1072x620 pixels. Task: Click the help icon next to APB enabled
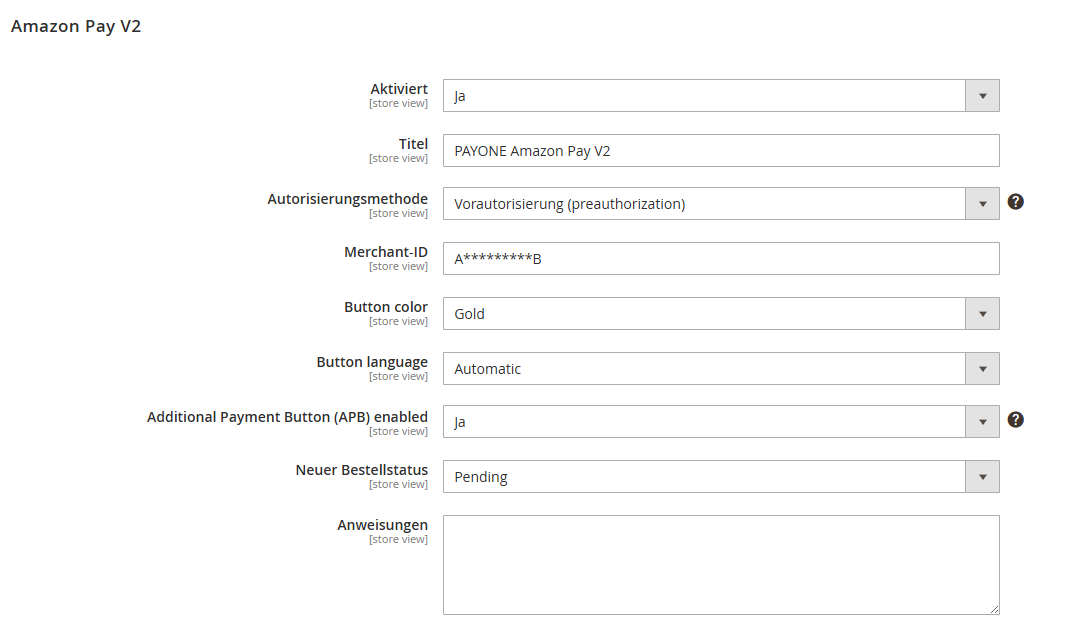pyautogui.click(x=1015, y=420)
